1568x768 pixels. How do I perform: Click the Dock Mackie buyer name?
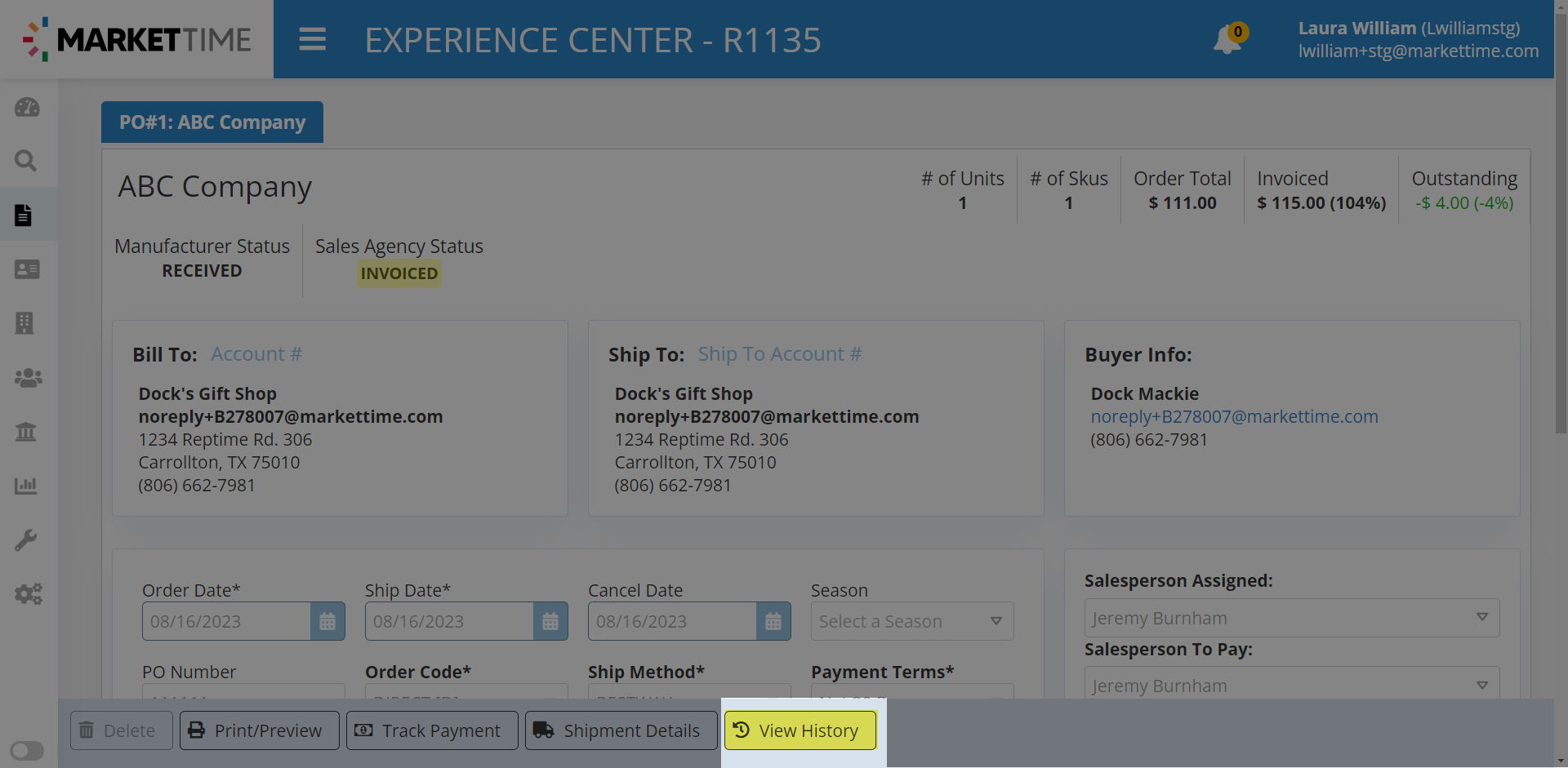click(1145, 393)
